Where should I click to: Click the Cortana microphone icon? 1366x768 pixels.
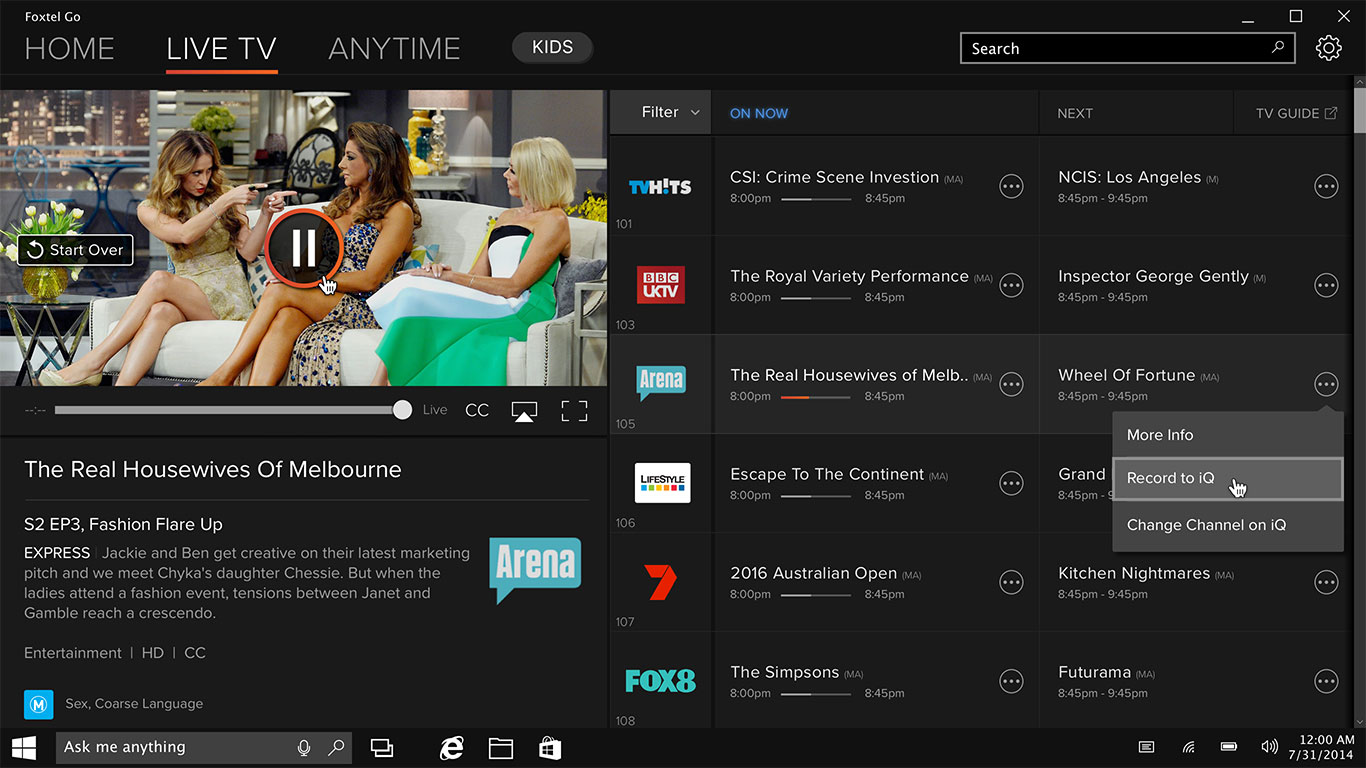coord(304,747)
